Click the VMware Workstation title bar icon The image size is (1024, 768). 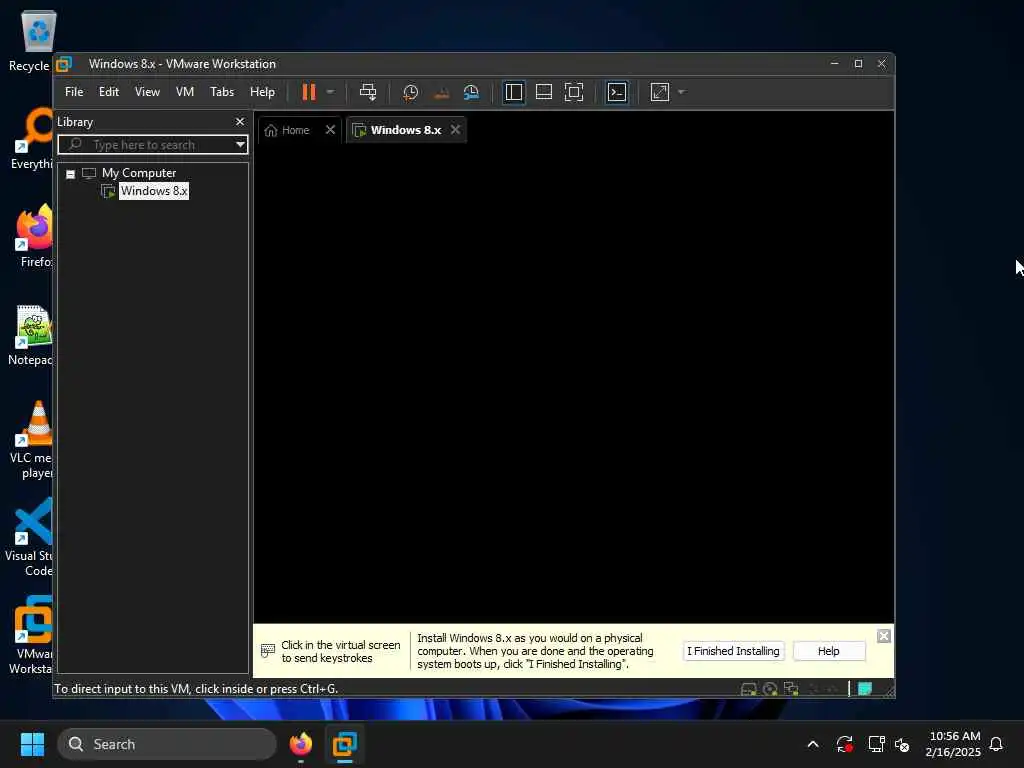(x=63, y=64)
